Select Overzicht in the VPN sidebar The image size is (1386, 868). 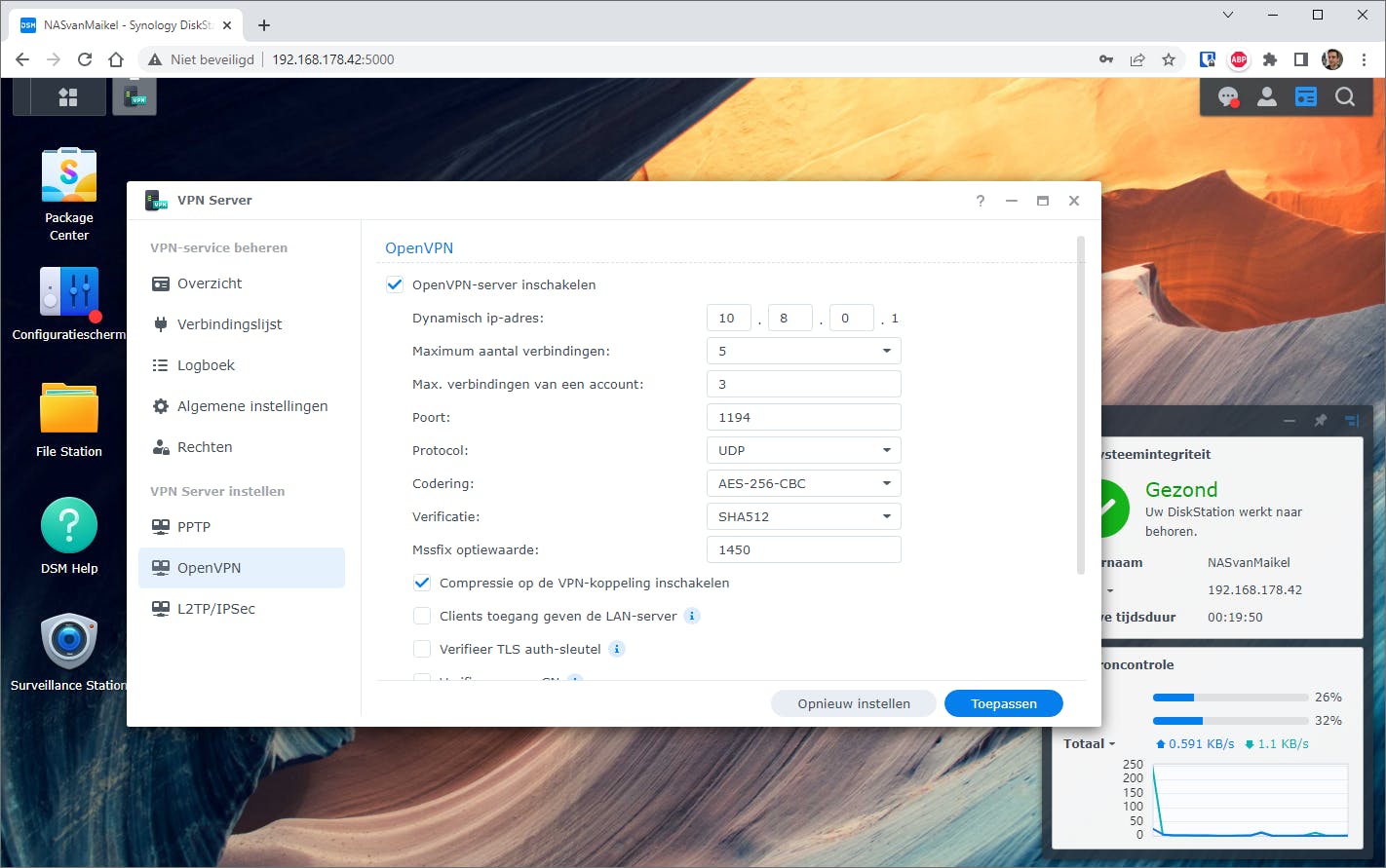click(x=242, y=283)
